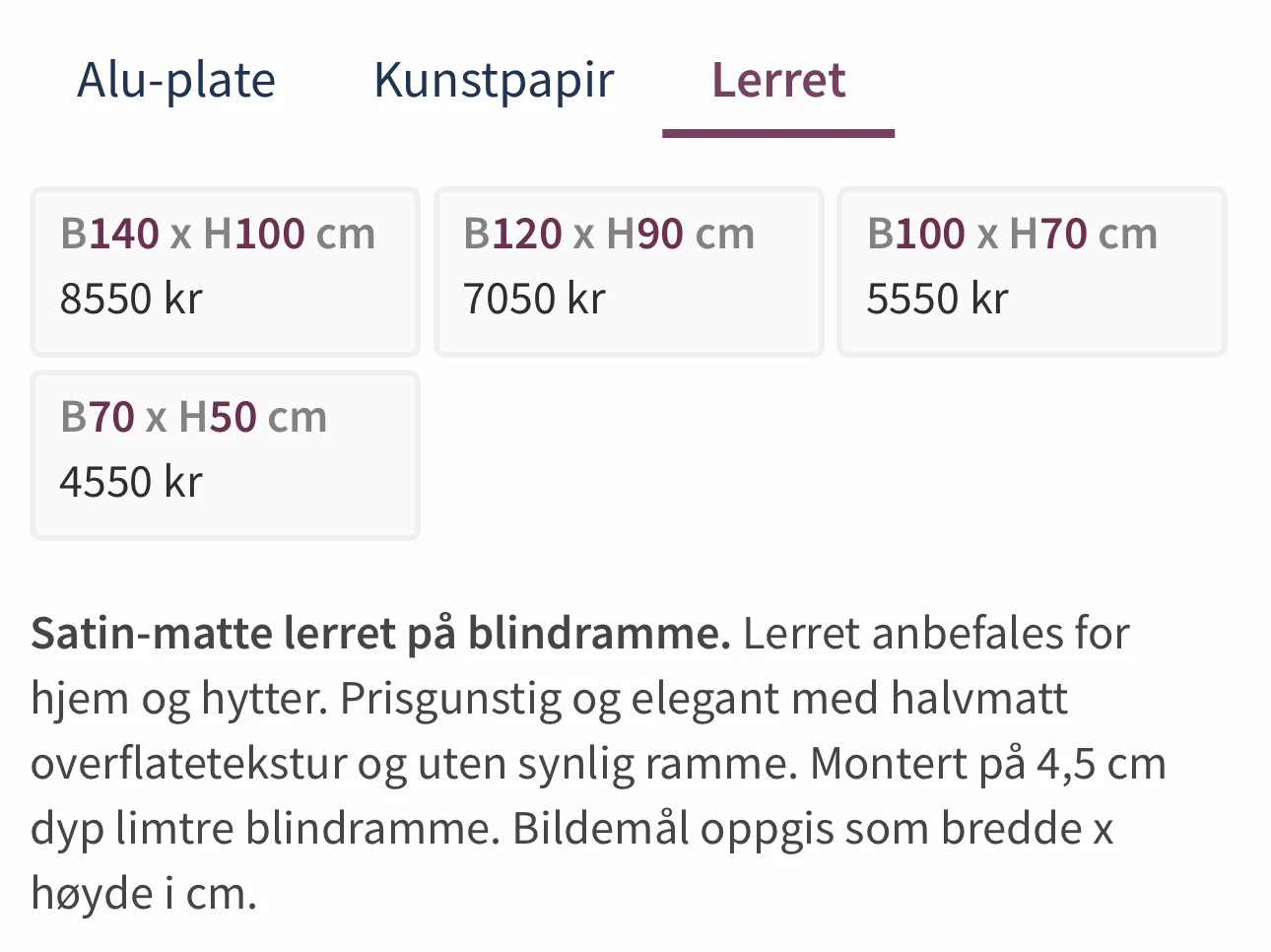Tap the 4550 kr price text
The image size is (1271, 952).
tap(131, 482)
